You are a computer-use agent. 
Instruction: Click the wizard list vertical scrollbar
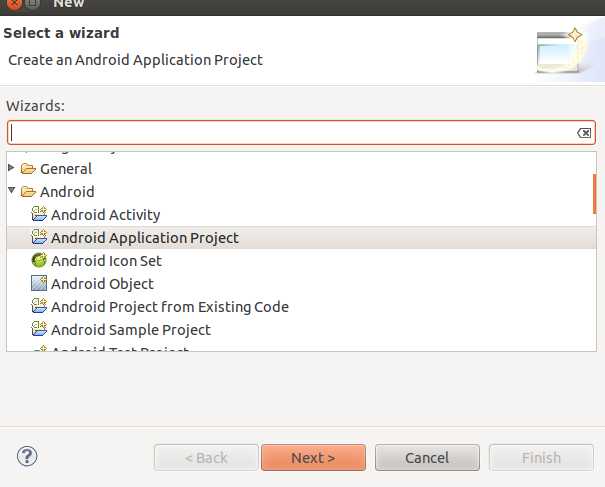595,194
